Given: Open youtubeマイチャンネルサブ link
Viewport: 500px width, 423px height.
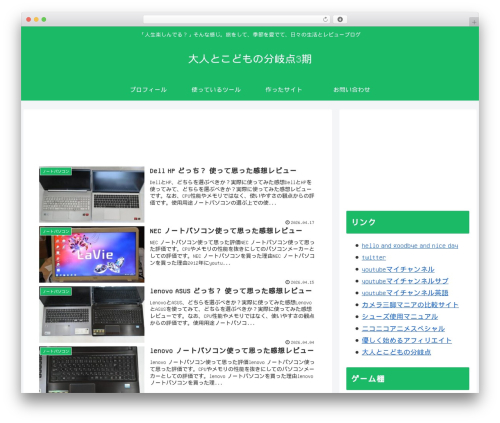Looking at the screenshot, I should click(405, 281).
